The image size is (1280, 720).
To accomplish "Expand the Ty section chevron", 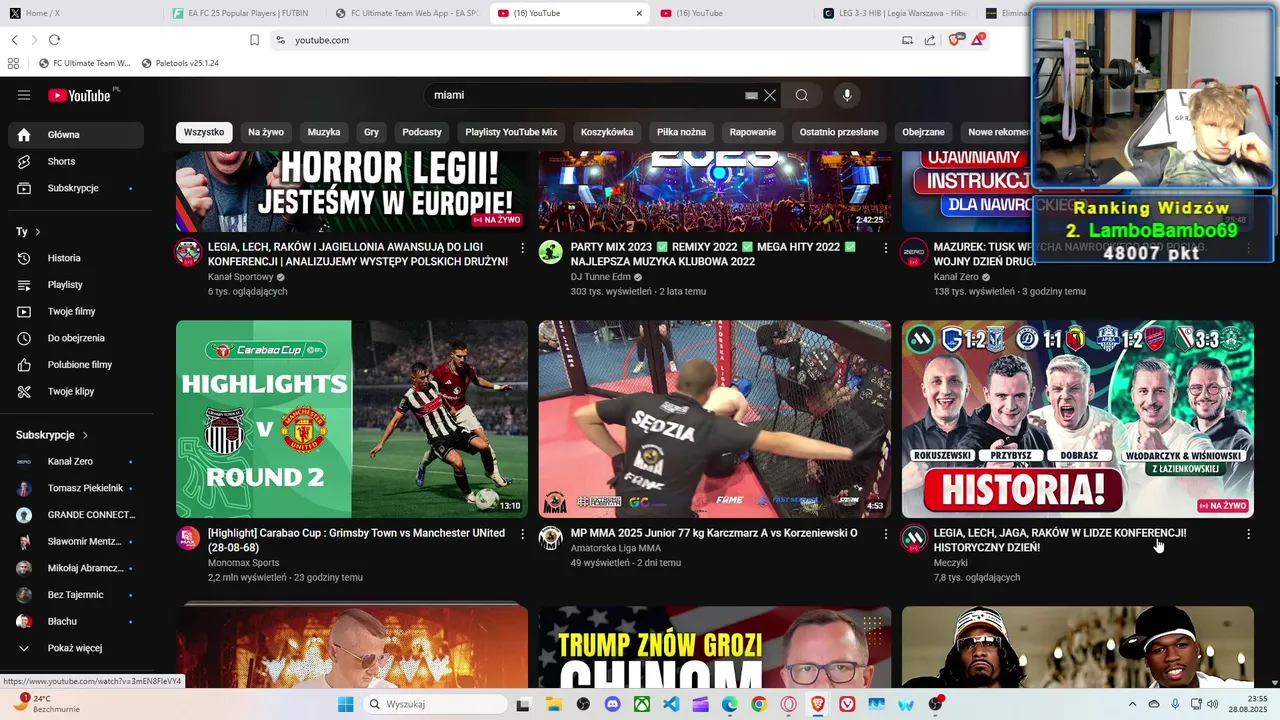I will point(38,232).
